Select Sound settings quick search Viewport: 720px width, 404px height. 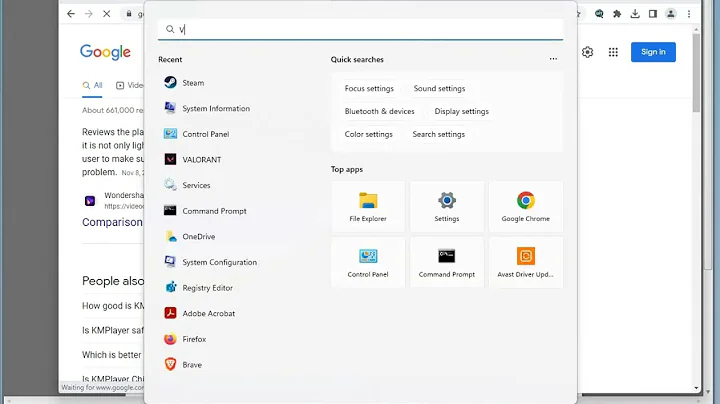tap(439, 88)
